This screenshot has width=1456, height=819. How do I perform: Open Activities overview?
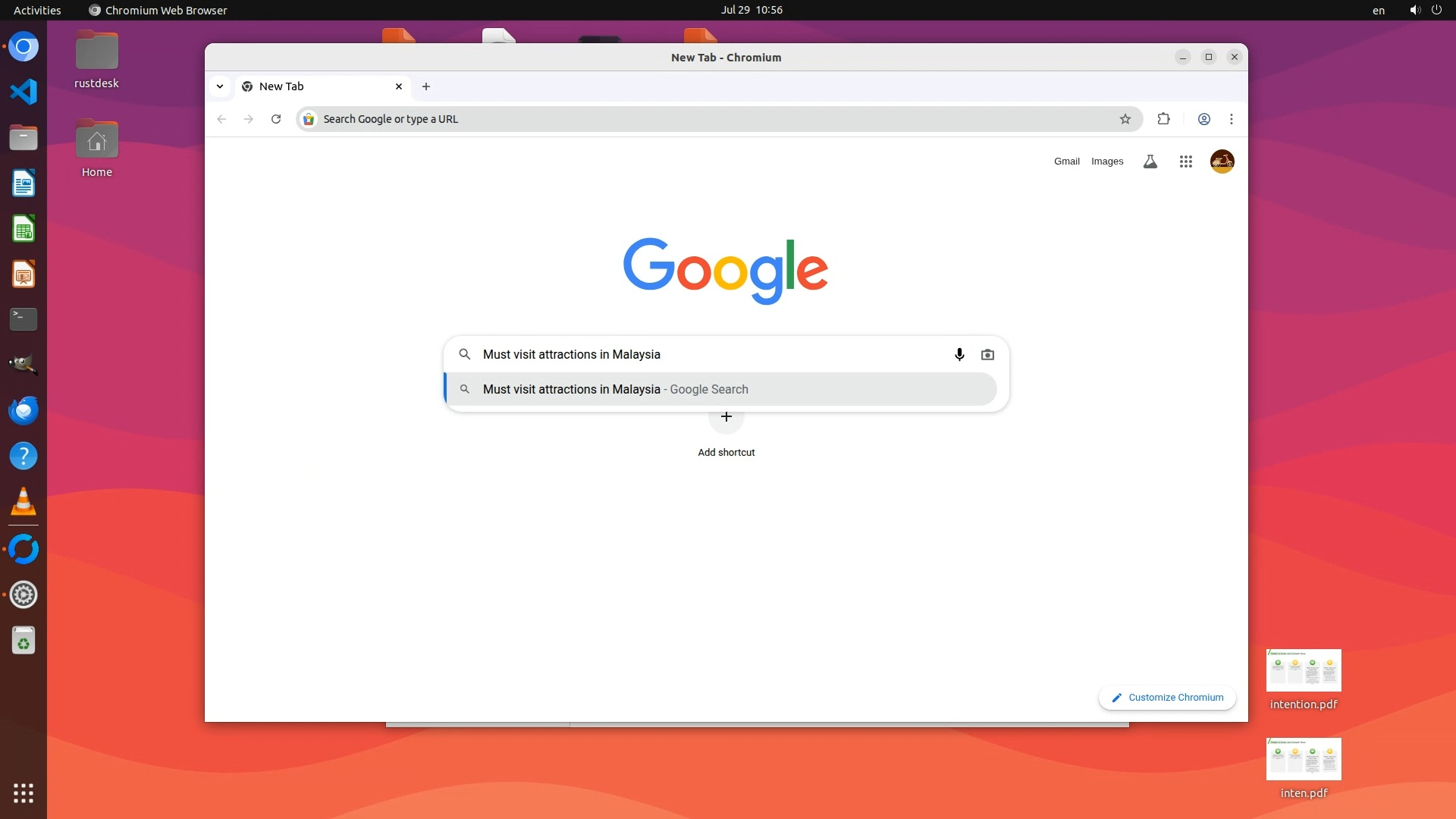37,10
